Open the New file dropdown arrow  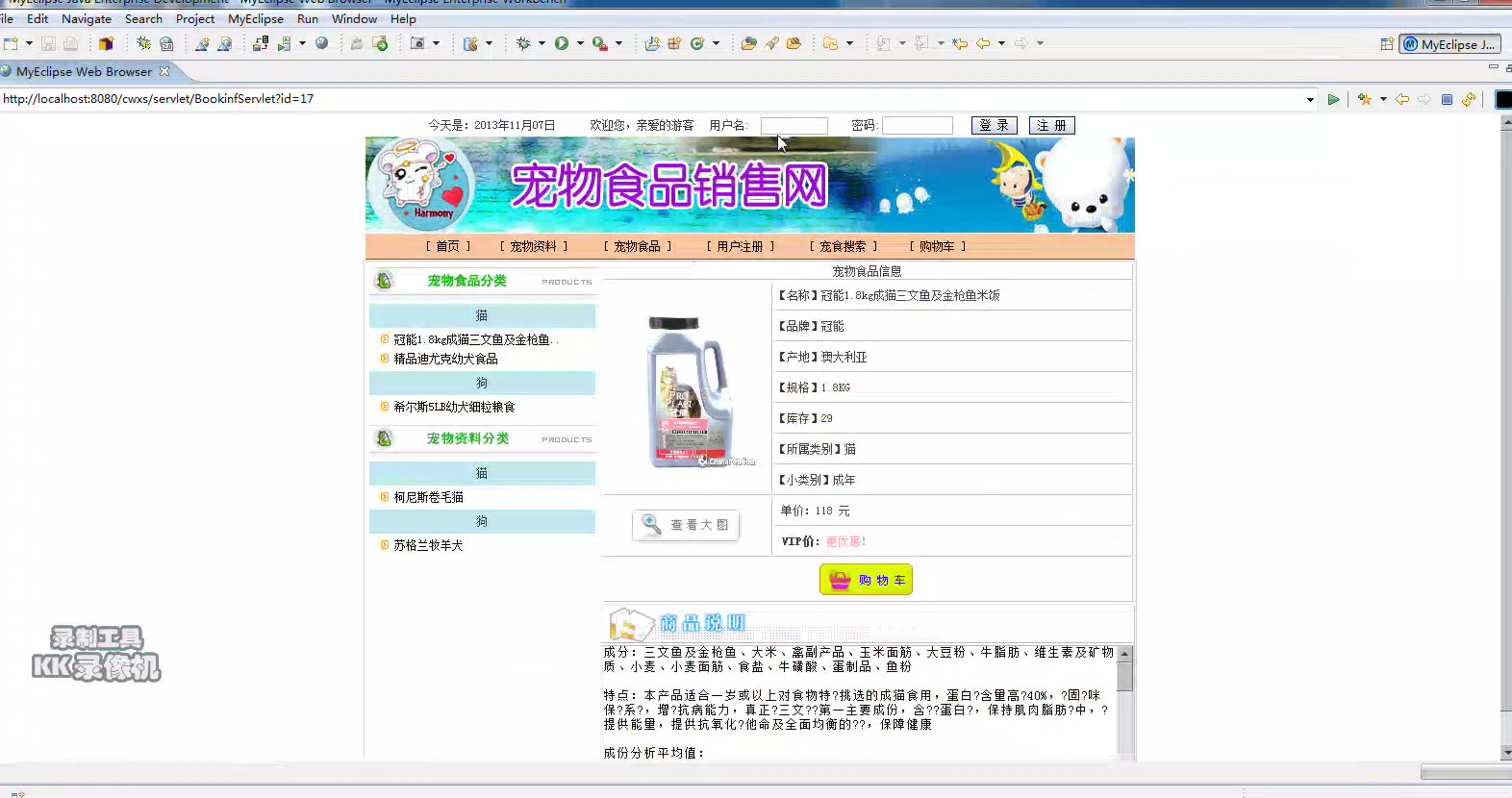click(29, 43)
